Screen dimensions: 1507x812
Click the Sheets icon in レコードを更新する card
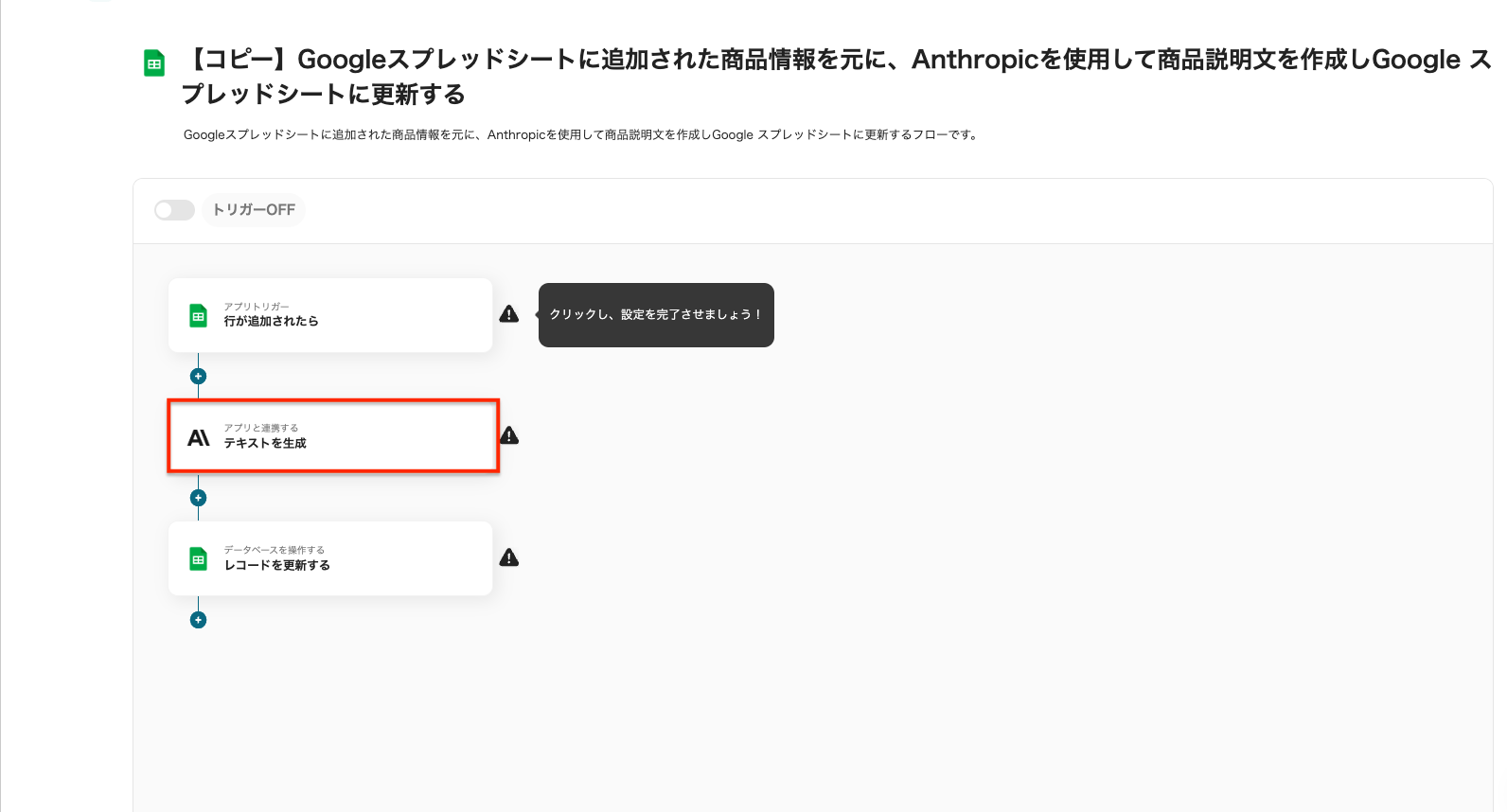tap(198, 559)
